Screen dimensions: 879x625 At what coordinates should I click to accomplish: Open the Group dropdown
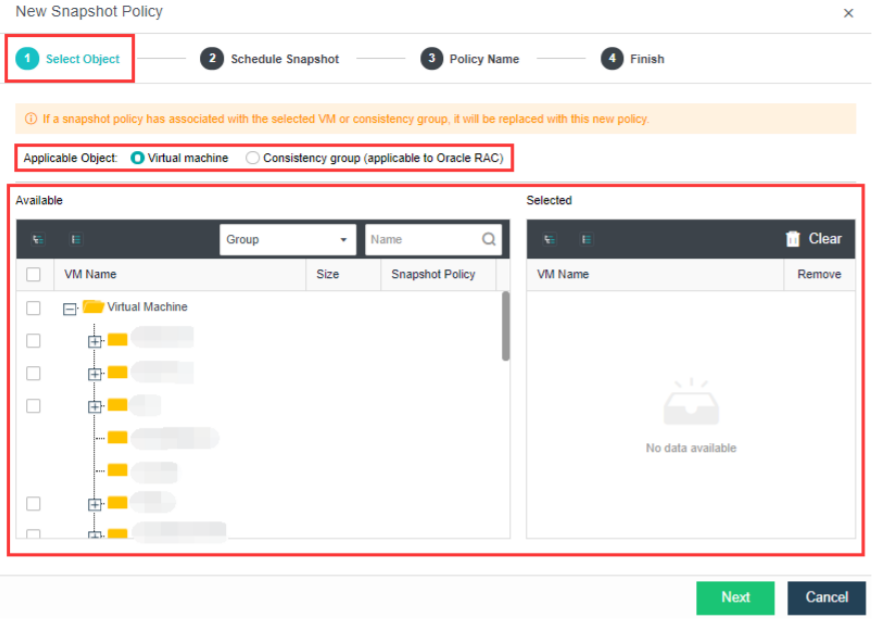coord(290,242)
